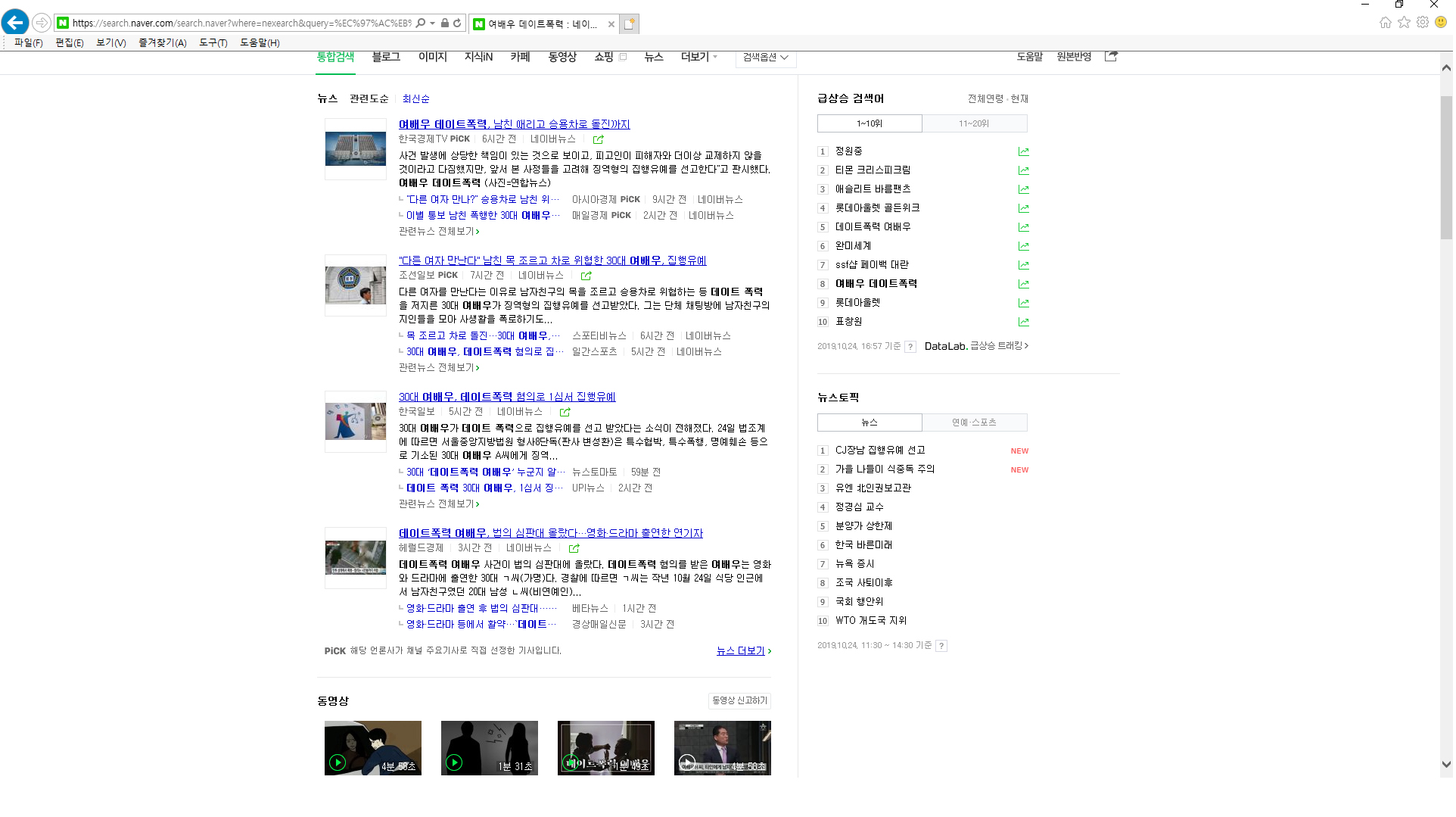Open Favorites star icon
This screenshot has height=817, width=1456.
point(1405,22)
